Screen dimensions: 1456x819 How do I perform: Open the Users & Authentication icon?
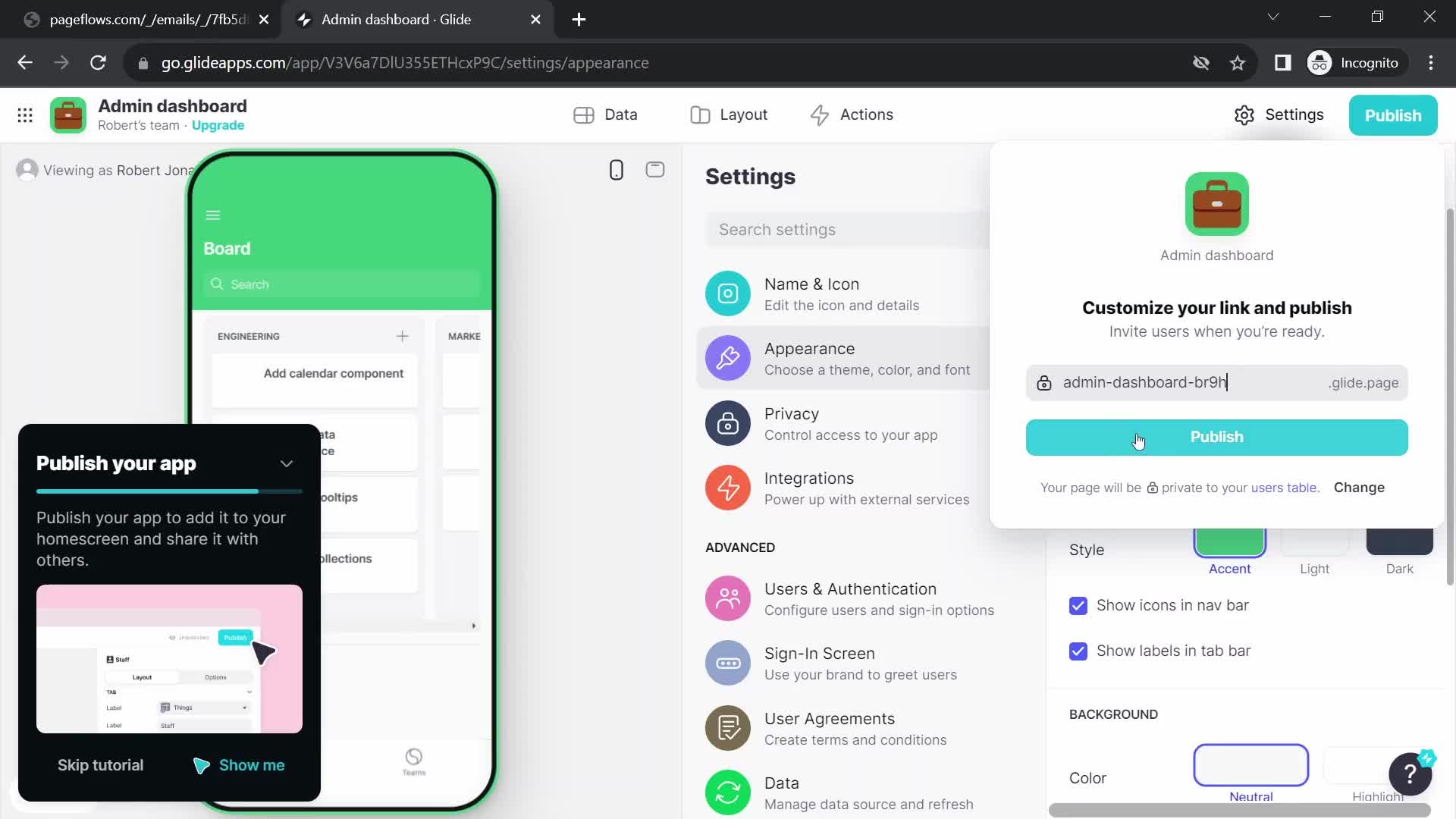point(728,598)
